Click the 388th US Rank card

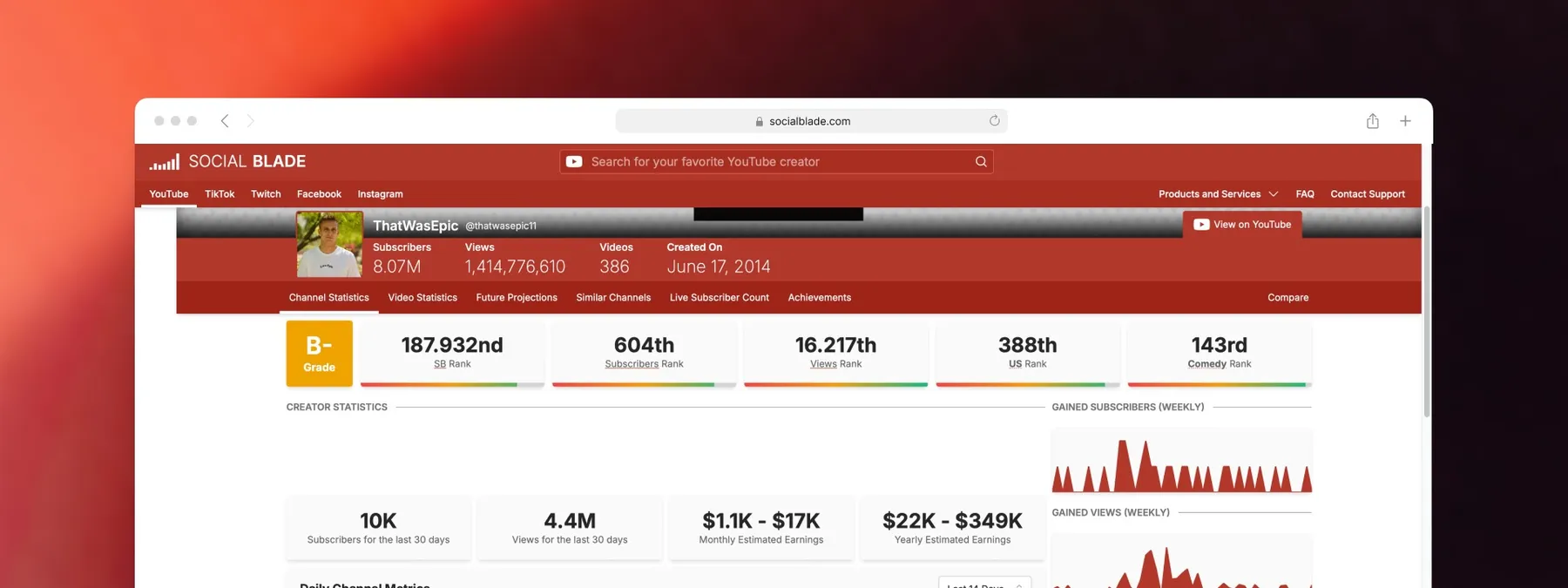[1028, 353]
